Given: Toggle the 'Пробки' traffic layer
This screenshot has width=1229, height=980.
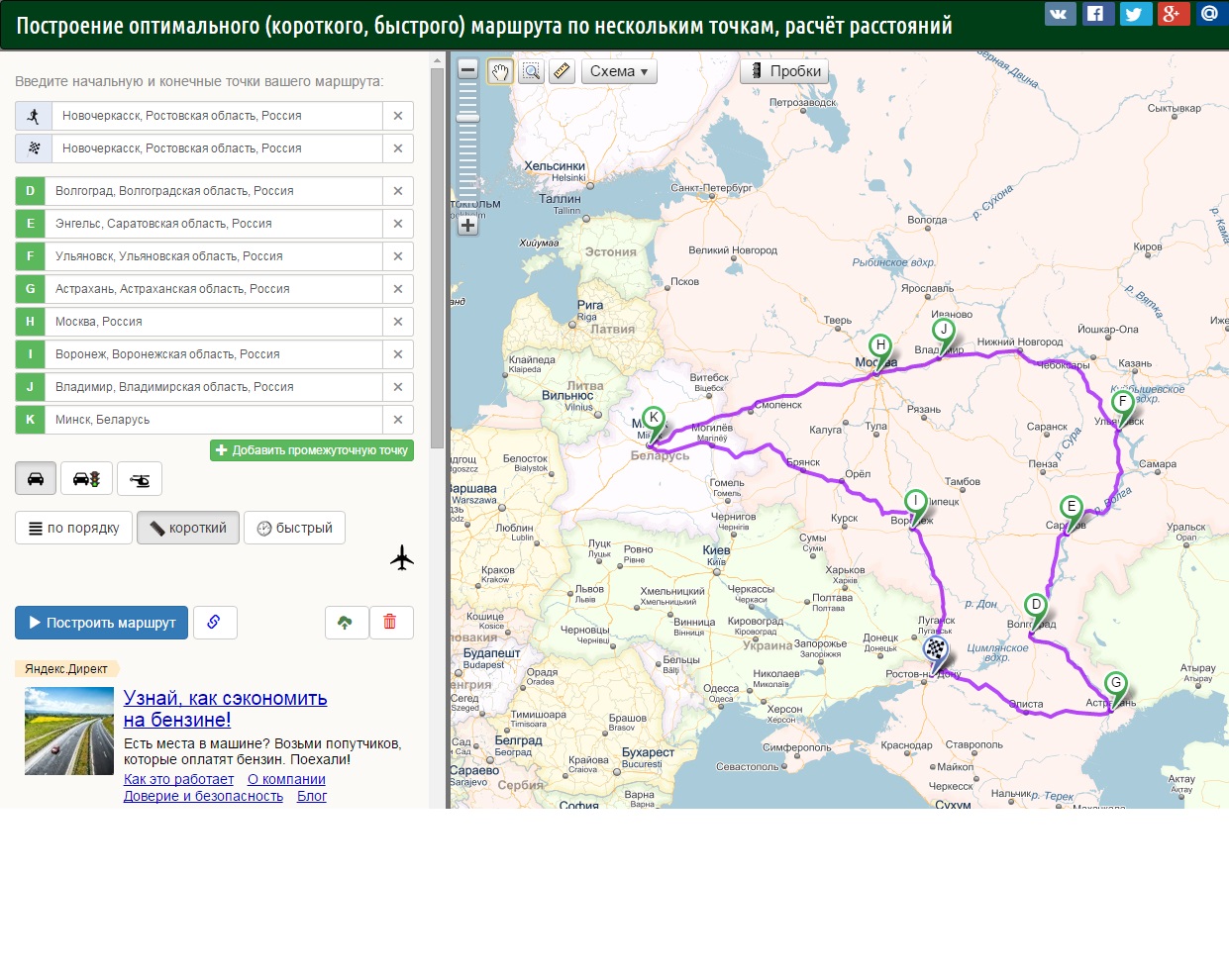Looking at the screenshot, I should (x=784, y=71).
